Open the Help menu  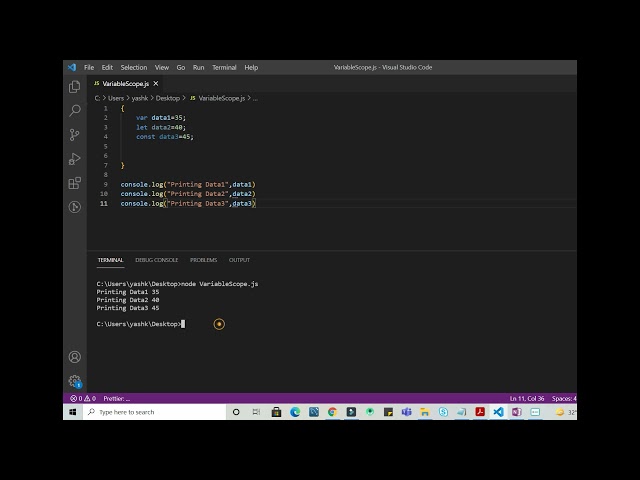pyautogui.click(x=251, y=67)
